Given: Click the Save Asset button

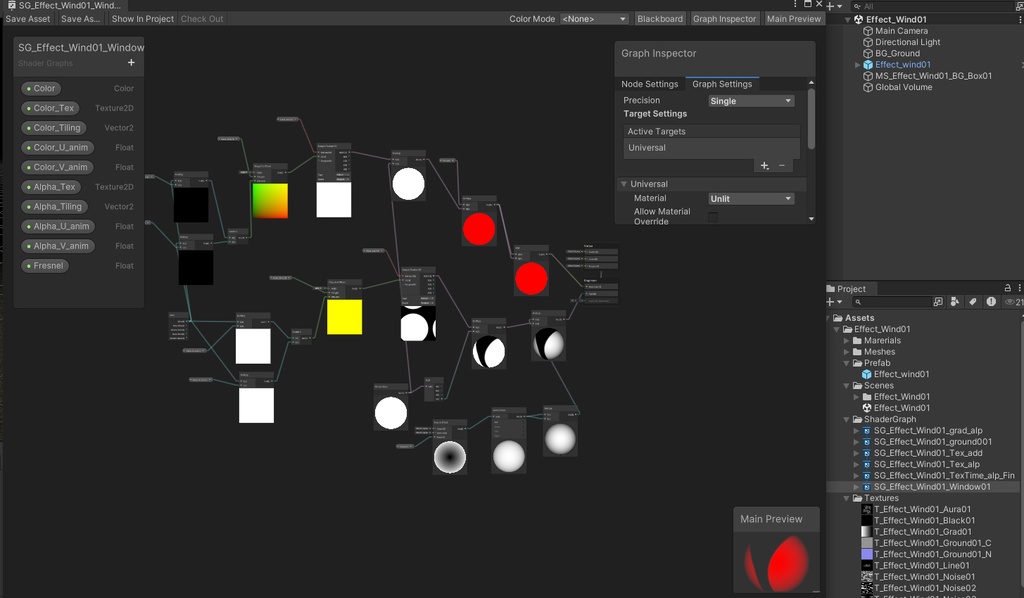Looking at the screenshot, I should (x=27, y=18).
